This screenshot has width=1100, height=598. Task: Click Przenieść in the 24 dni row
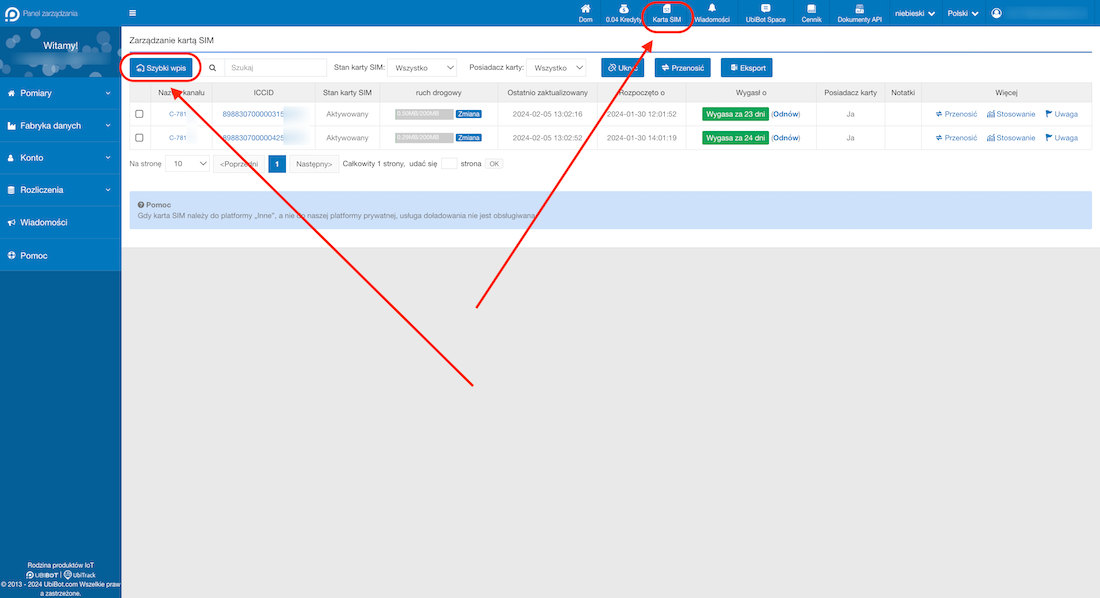[956, 138]
